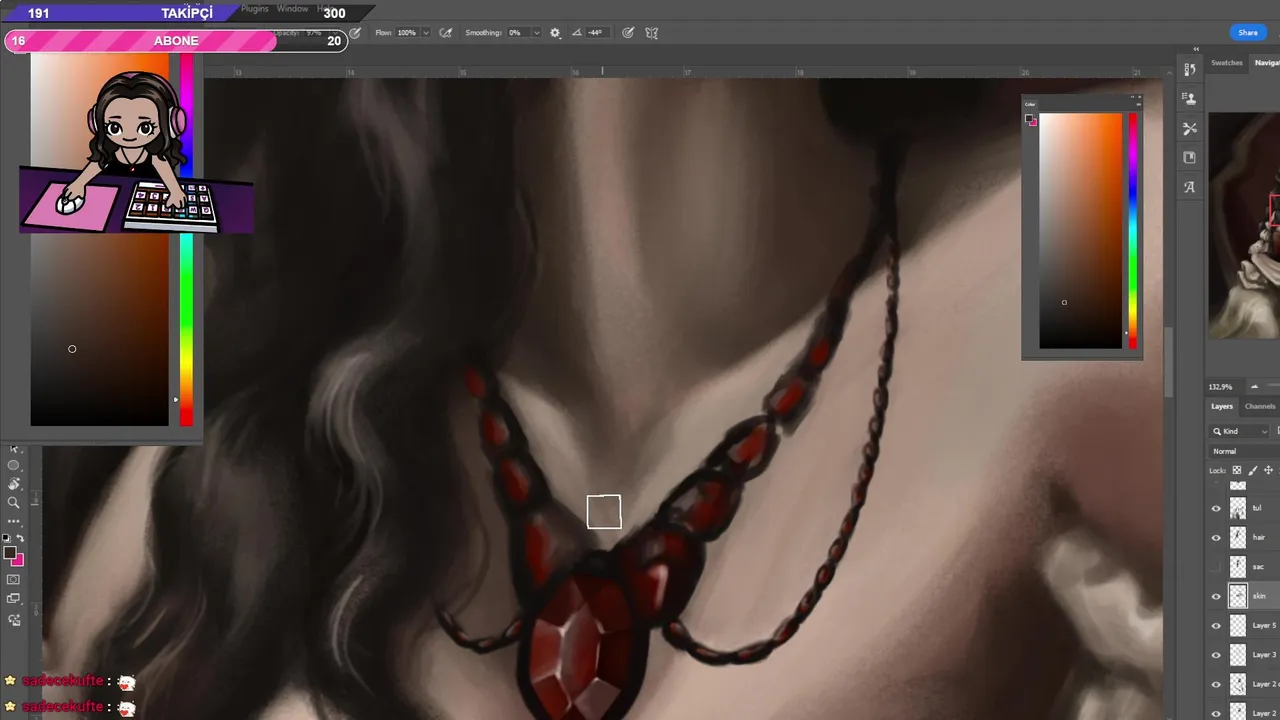
Task: Collapse right panels double-arrow
Action: 1196,49
